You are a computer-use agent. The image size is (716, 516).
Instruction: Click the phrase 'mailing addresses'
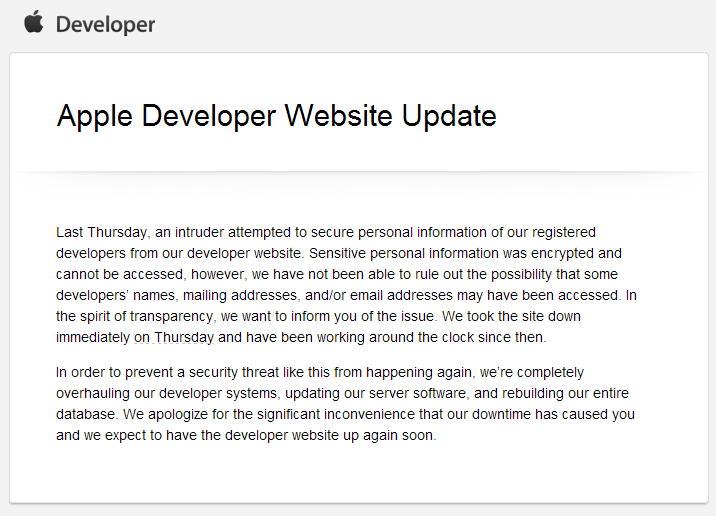pyautogui.click(x=240, y=295)
